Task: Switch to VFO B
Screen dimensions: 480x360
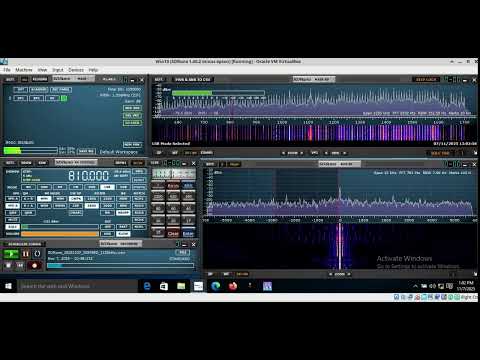Action: [x=12, y=206]
